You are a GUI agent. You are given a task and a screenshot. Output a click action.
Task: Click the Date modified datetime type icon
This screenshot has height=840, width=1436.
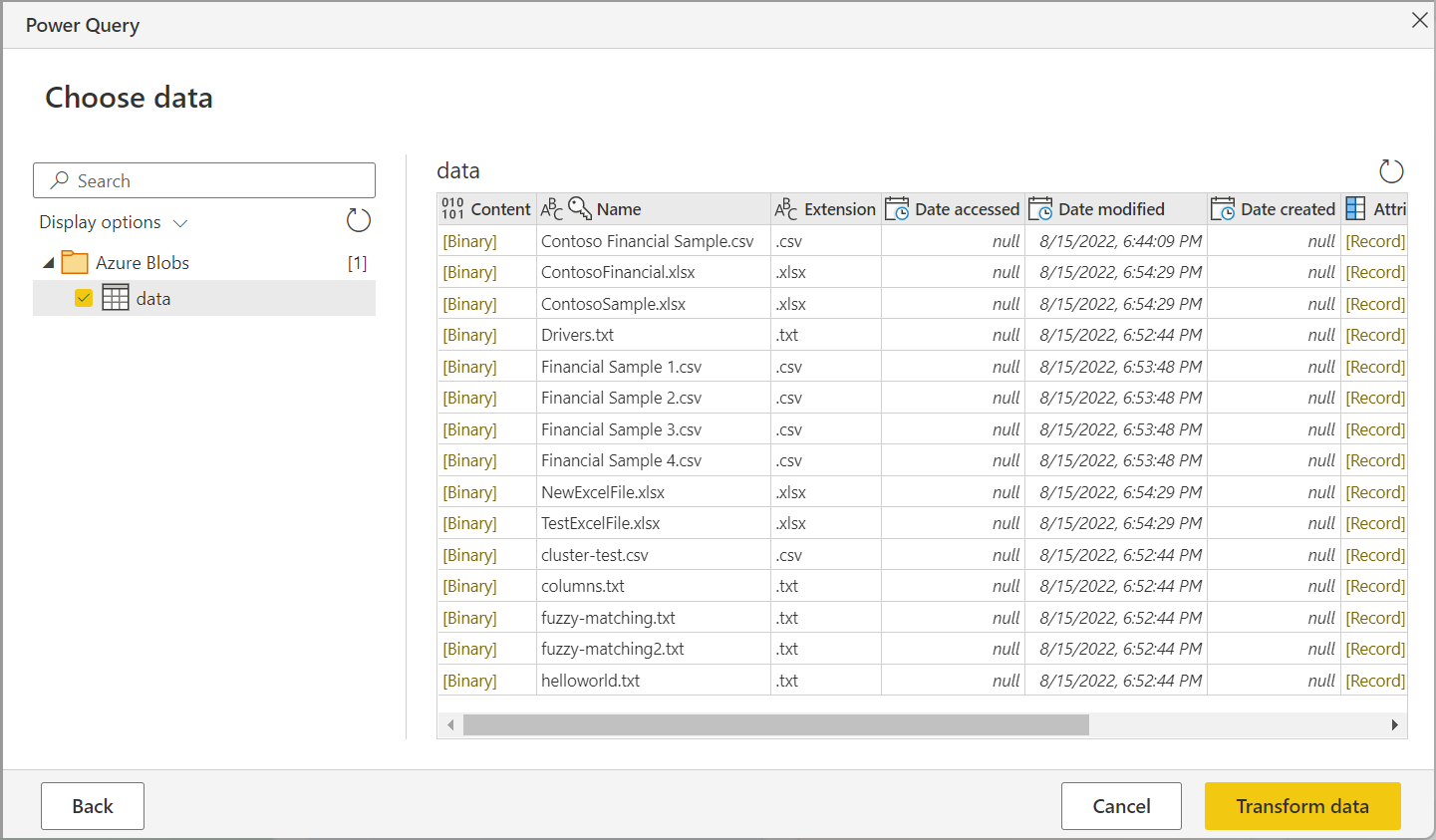click(1040, 209)
